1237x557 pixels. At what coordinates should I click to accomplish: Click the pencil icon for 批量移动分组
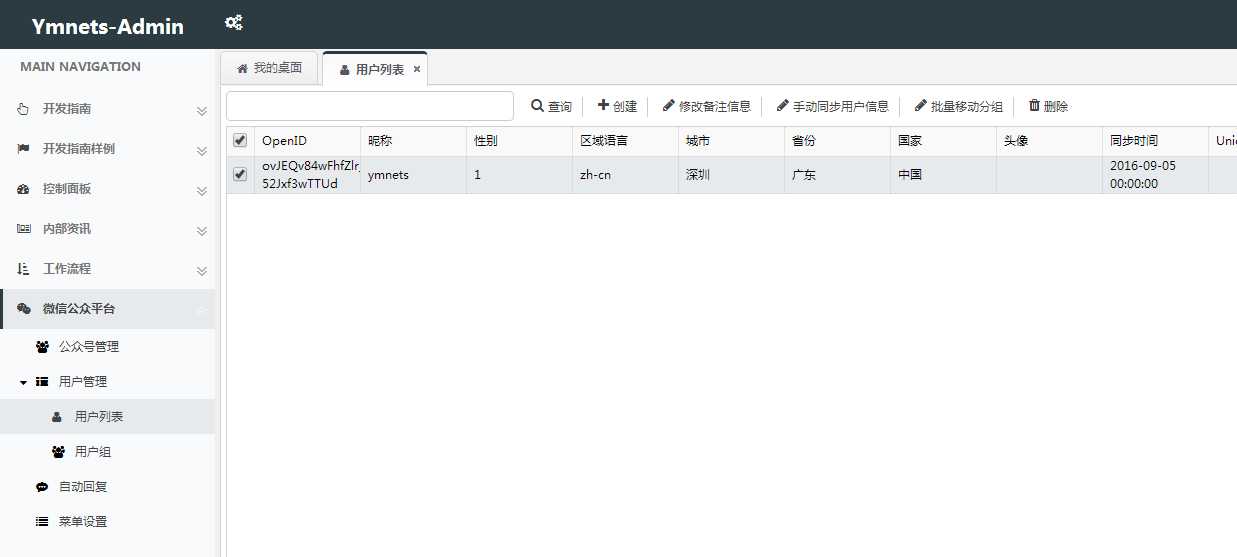[920, 105]
